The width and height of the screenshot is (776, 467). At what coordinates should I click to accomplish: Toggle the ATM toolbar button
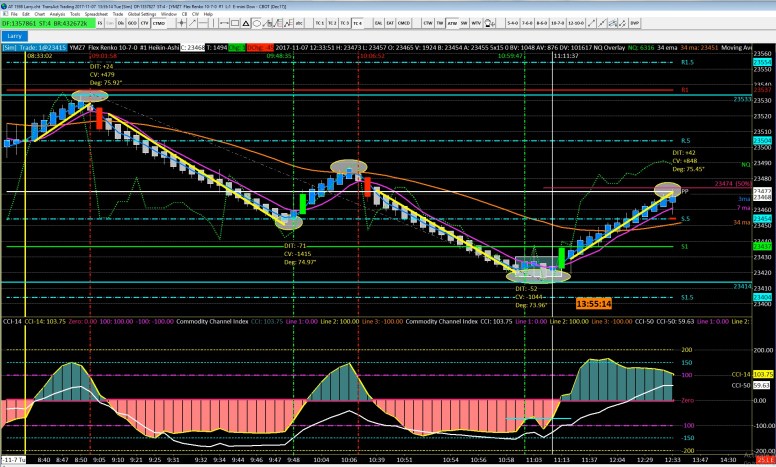(x=452, y=23)
